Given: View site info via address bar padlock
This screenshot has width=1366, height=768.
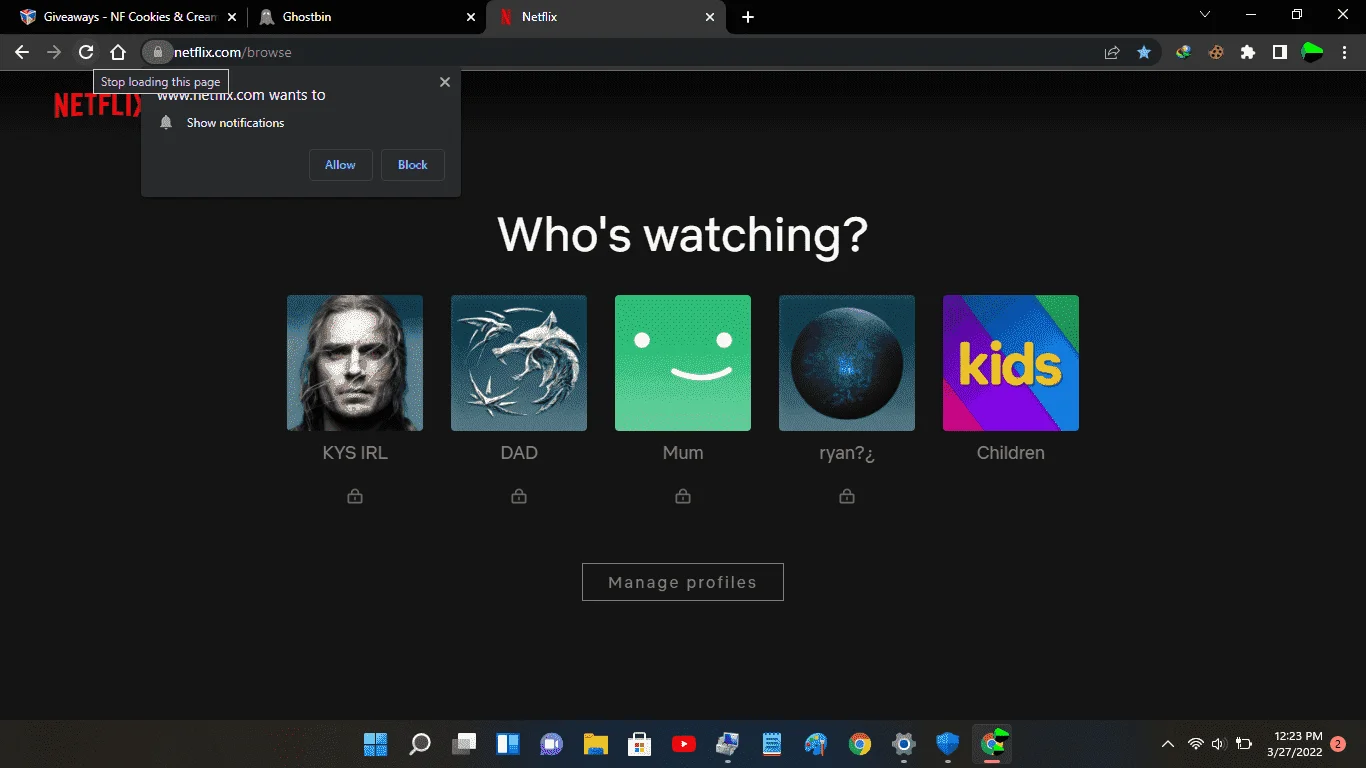Looking at the screenshot, I should click(157, 52).
